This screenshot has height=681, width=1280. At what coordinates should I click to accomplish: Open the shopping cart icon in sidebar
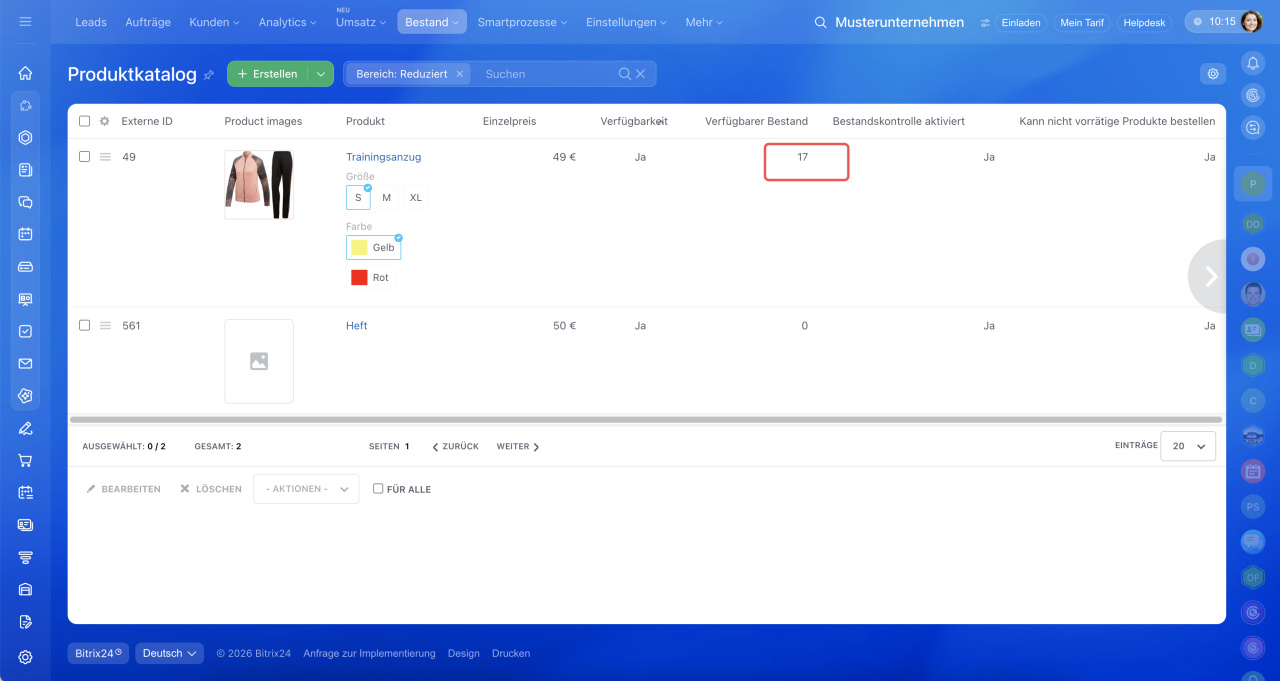[x=25, y=461]
